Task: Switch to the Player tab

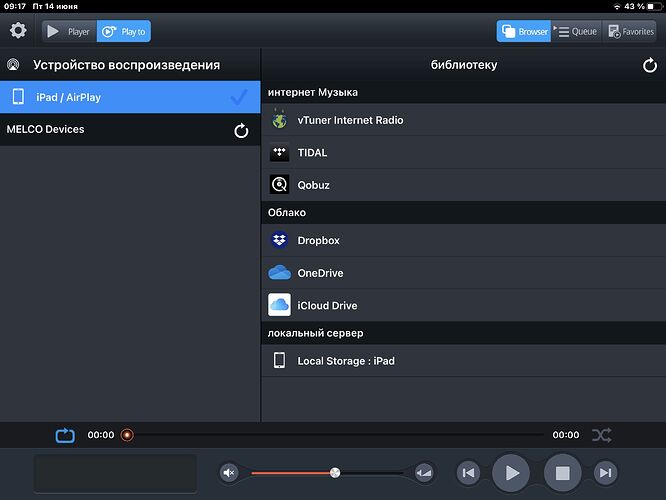Action: [x=70, y=31]
